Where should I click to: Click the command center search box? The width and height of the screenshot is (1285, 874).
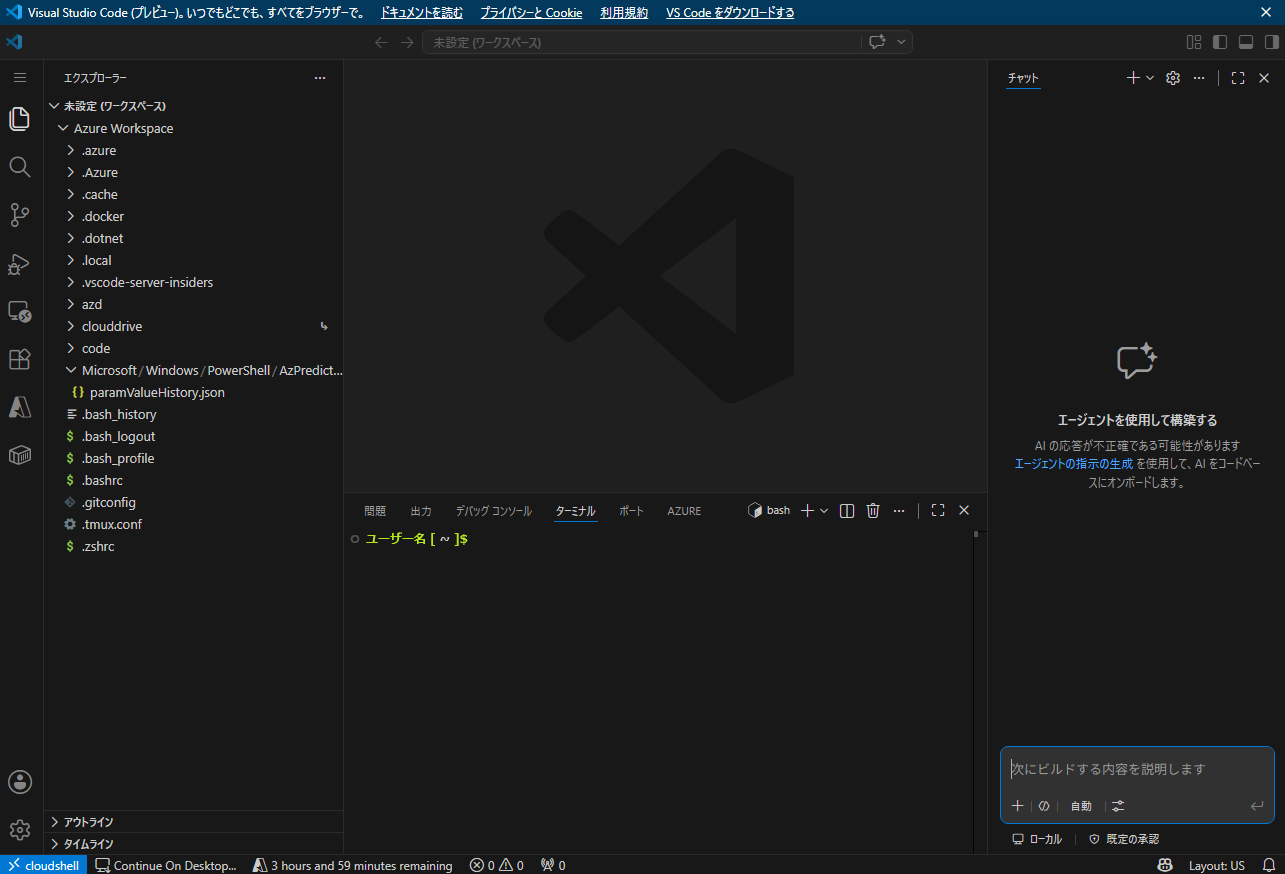pyautogui.click(x=641, y=42)
